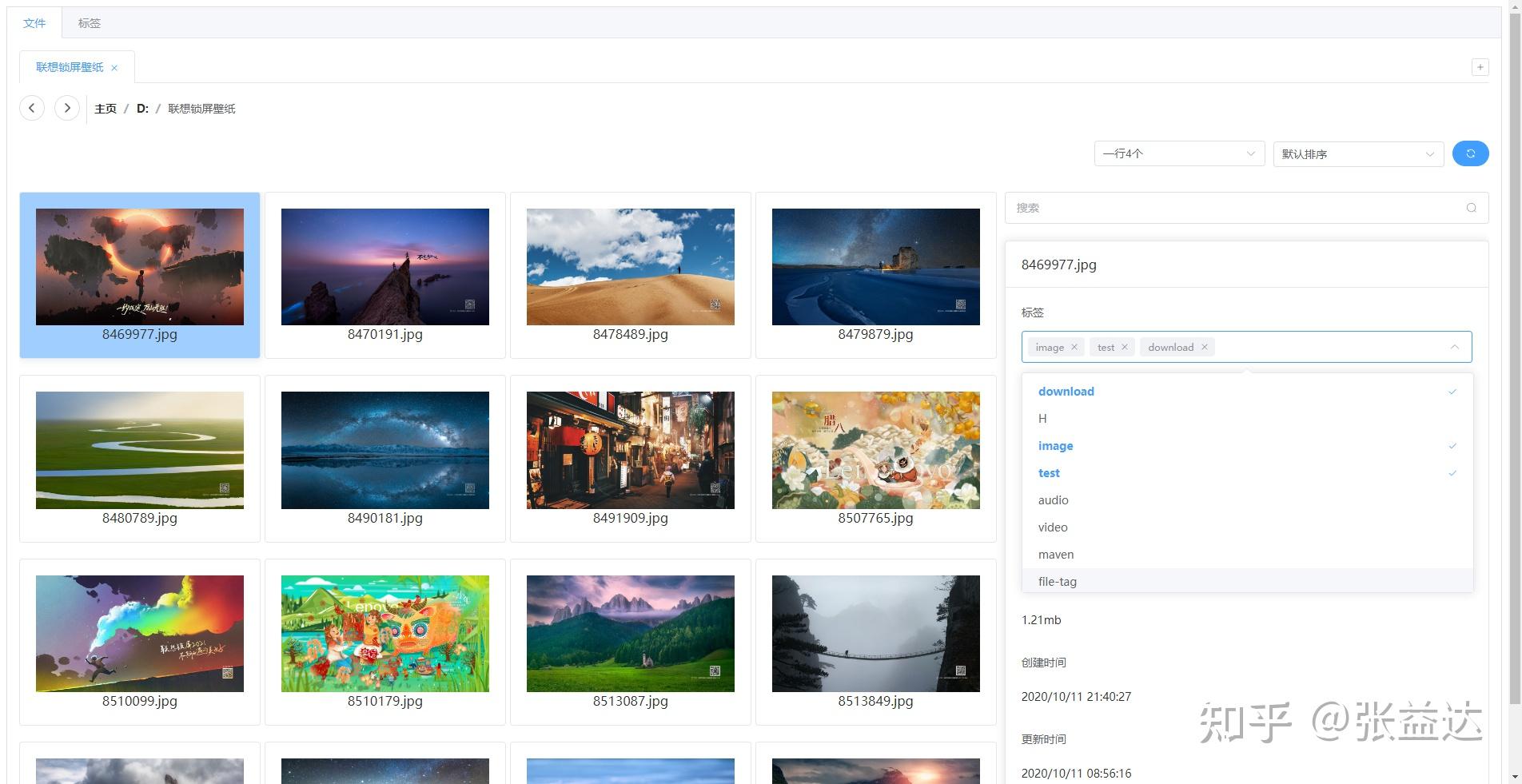Select thumbnail 8513087.jpg

click(x=631, y=642)
